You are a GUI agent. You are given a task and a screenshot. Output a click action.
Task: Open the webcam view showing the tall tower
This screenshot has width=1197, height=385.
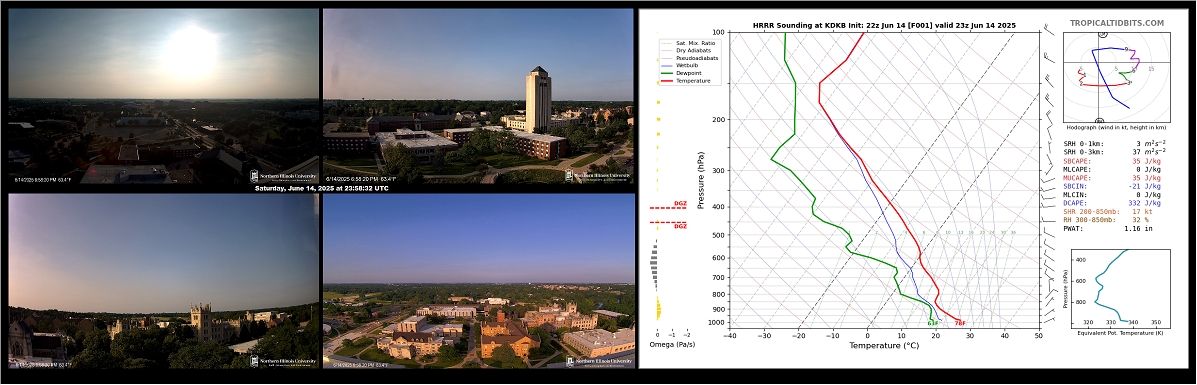tap(478, 96)
